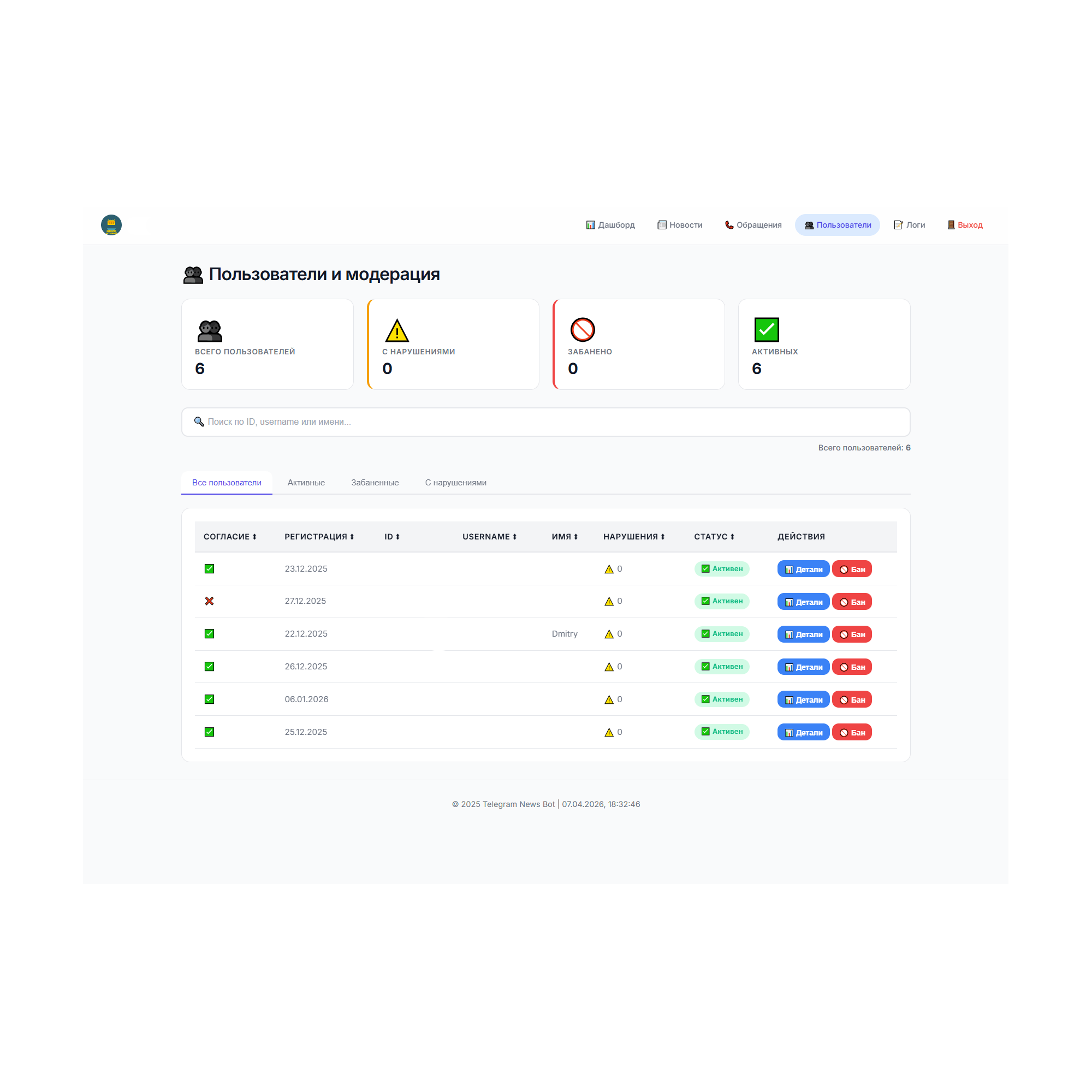Open the Дашборд navigation item
Screen dimensions: 1092x1092
(610, 225)
